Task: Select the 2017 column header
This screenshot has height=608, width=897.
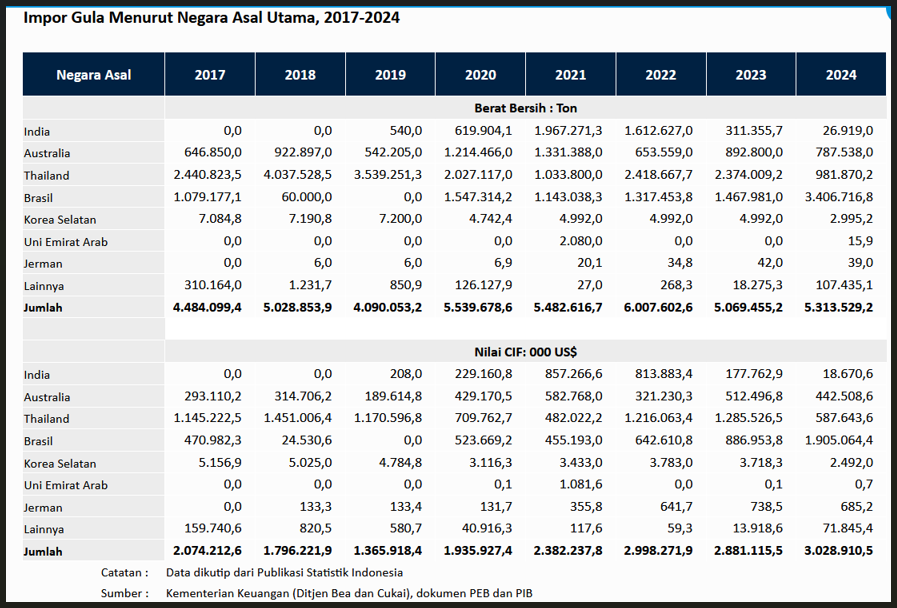Action: tap(210, 75)
